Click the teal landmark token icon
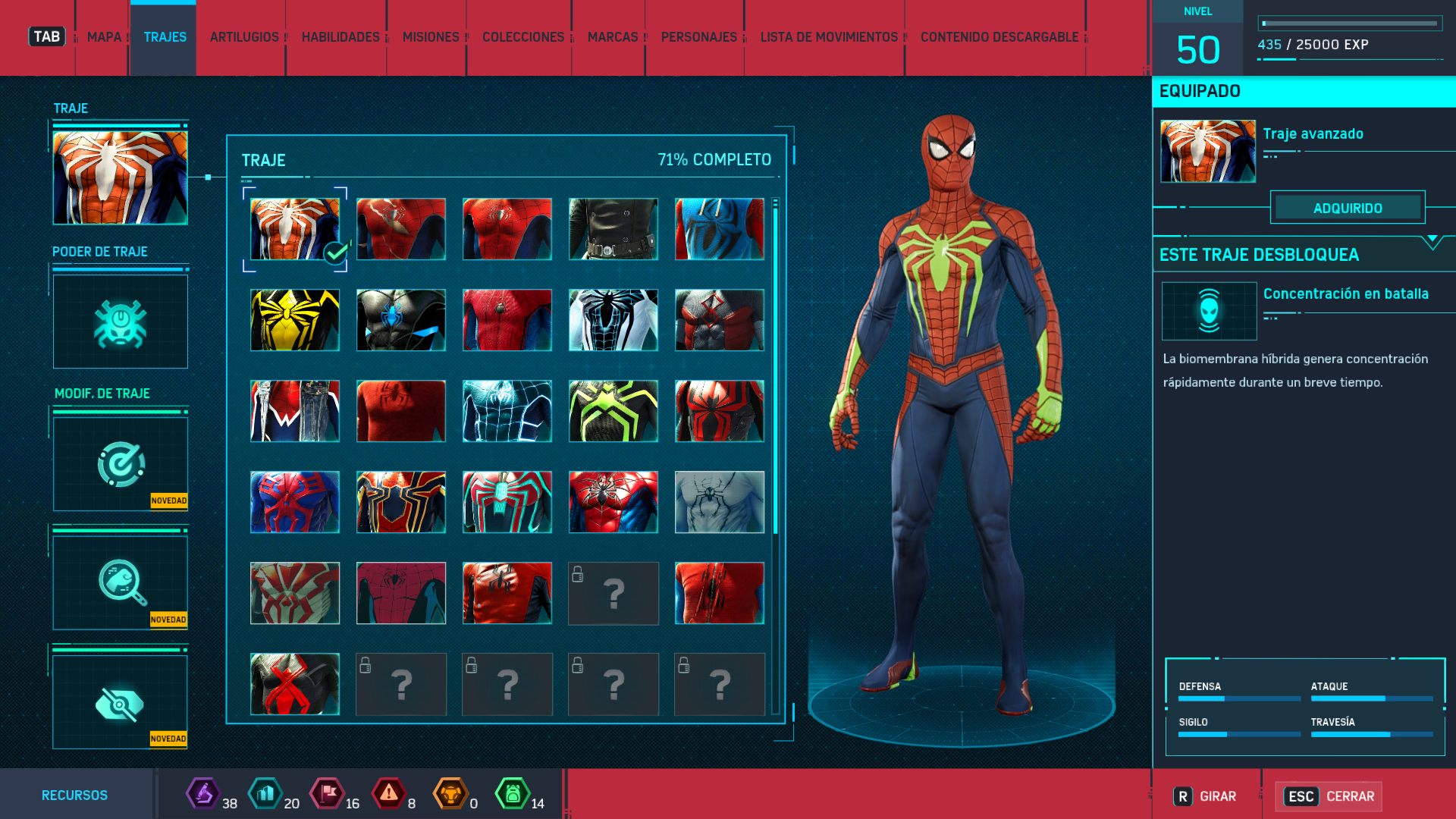 point(265,794)
